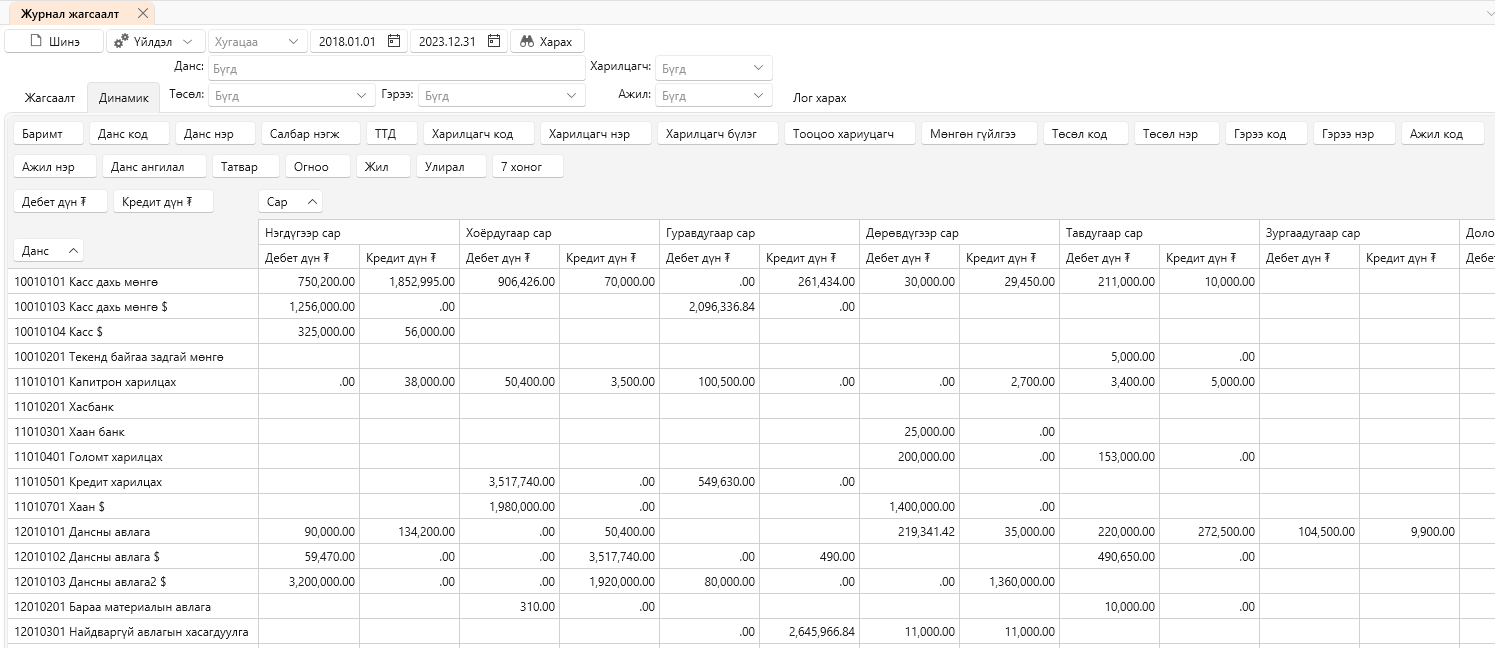This screenshot has height=648, width=1495.
Task: Select row 11010501 Кредит харилцах
Action: (x=134, y=482)
